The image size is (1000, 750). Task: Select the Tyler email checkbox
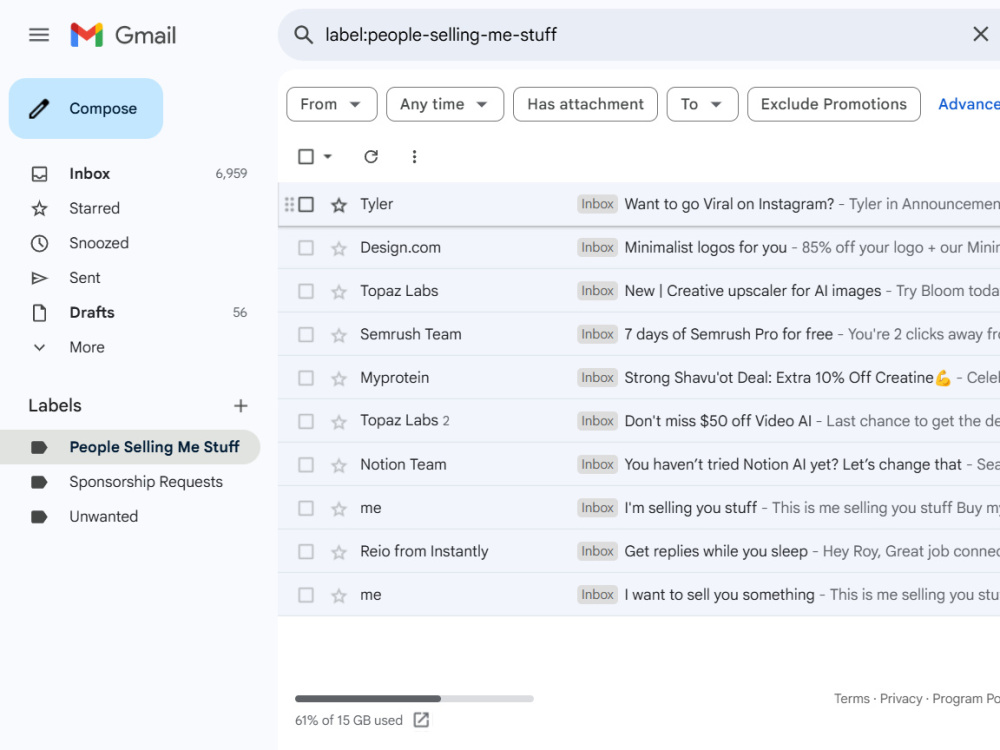[x=306, y=204]
